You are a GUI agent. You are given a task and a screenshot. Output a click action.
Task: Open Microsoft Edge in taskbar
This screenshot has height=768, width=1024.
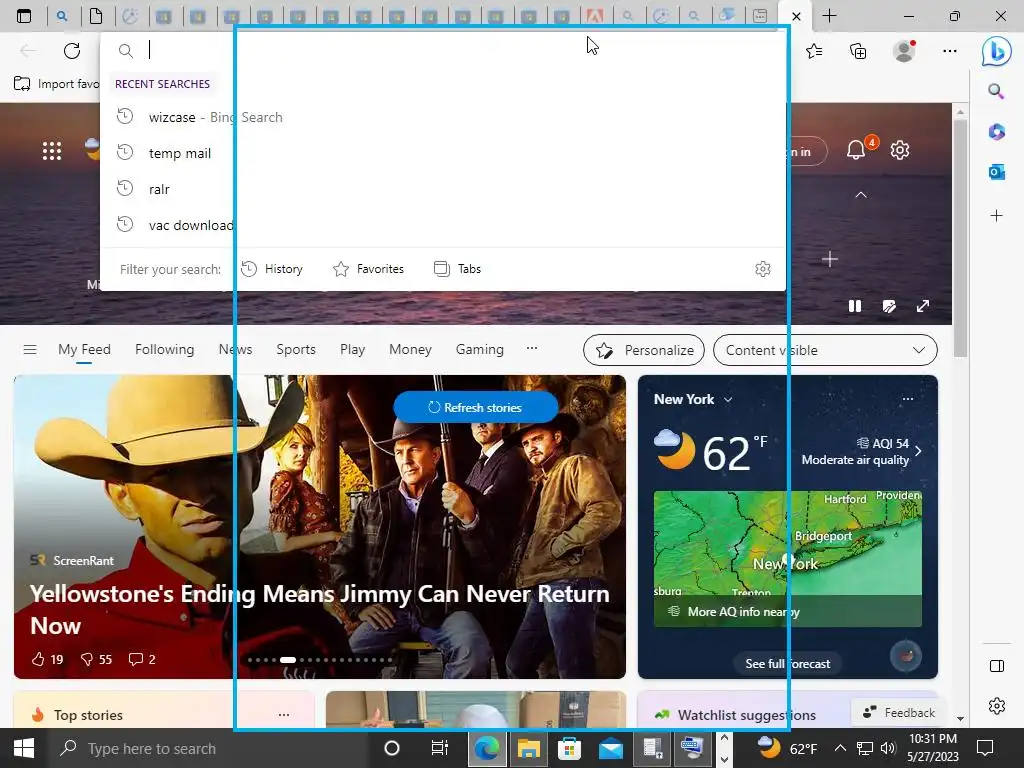pyautogui.click(x=487, y=748)
